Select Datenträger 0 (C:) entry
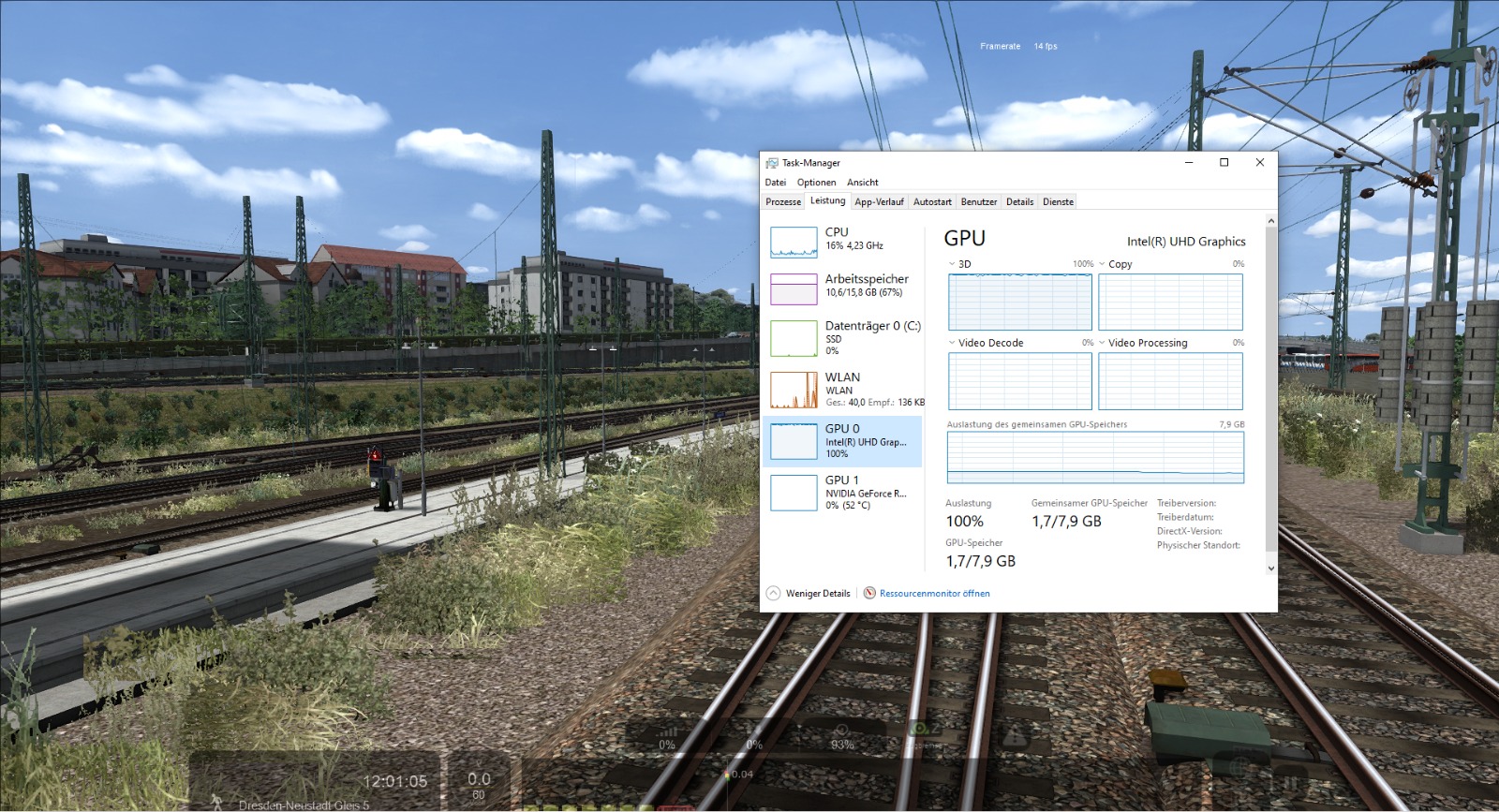 [x=843, y=338]
